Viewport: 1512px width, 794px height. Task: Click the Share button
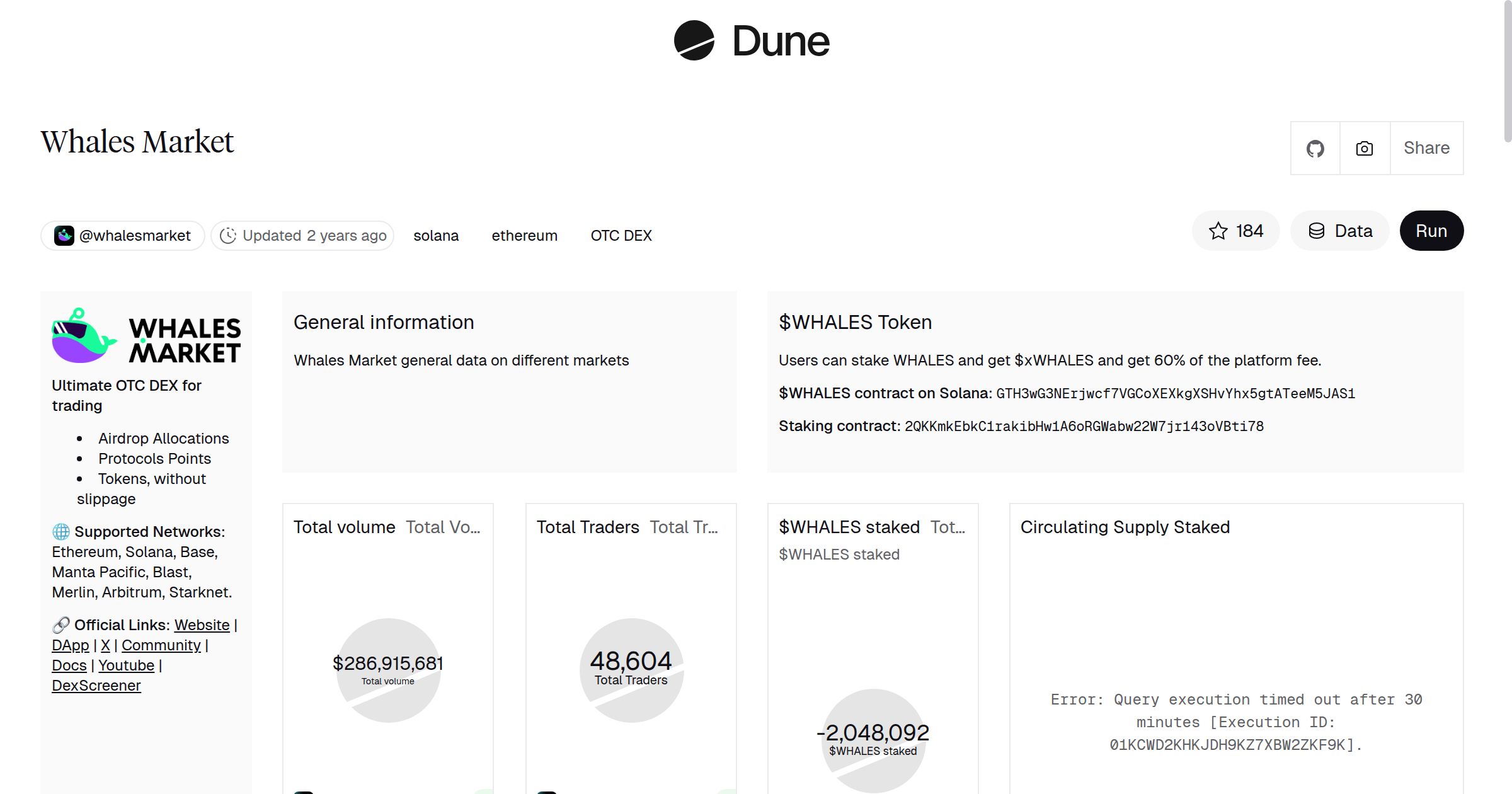click(1426, 147)
